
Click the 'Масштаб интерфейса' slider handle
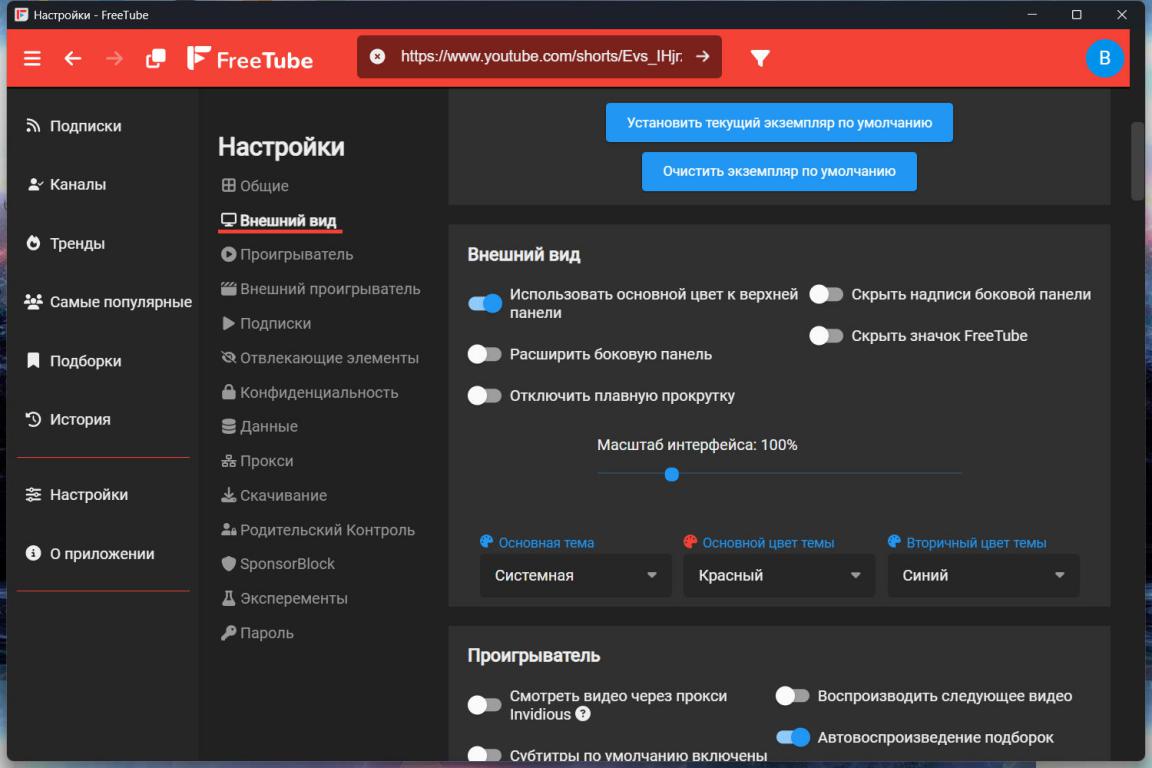pos(672,474)
